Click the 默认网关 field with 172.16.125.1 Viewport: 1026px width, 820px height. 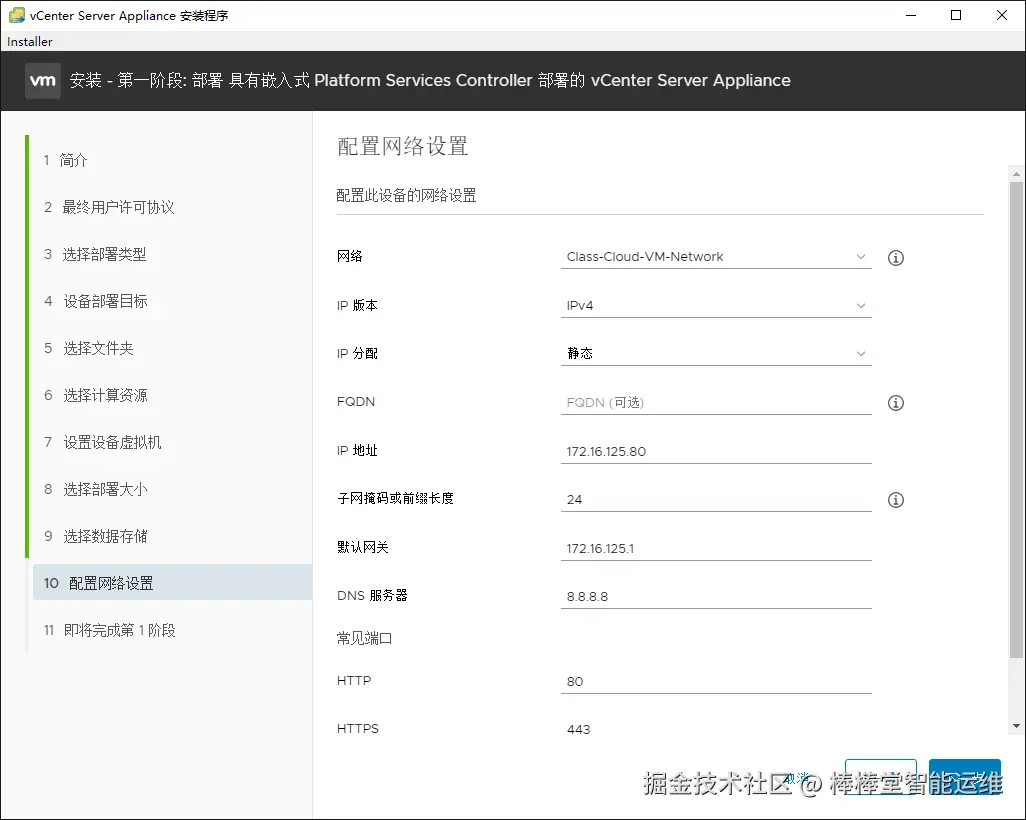tap(716, 548)
